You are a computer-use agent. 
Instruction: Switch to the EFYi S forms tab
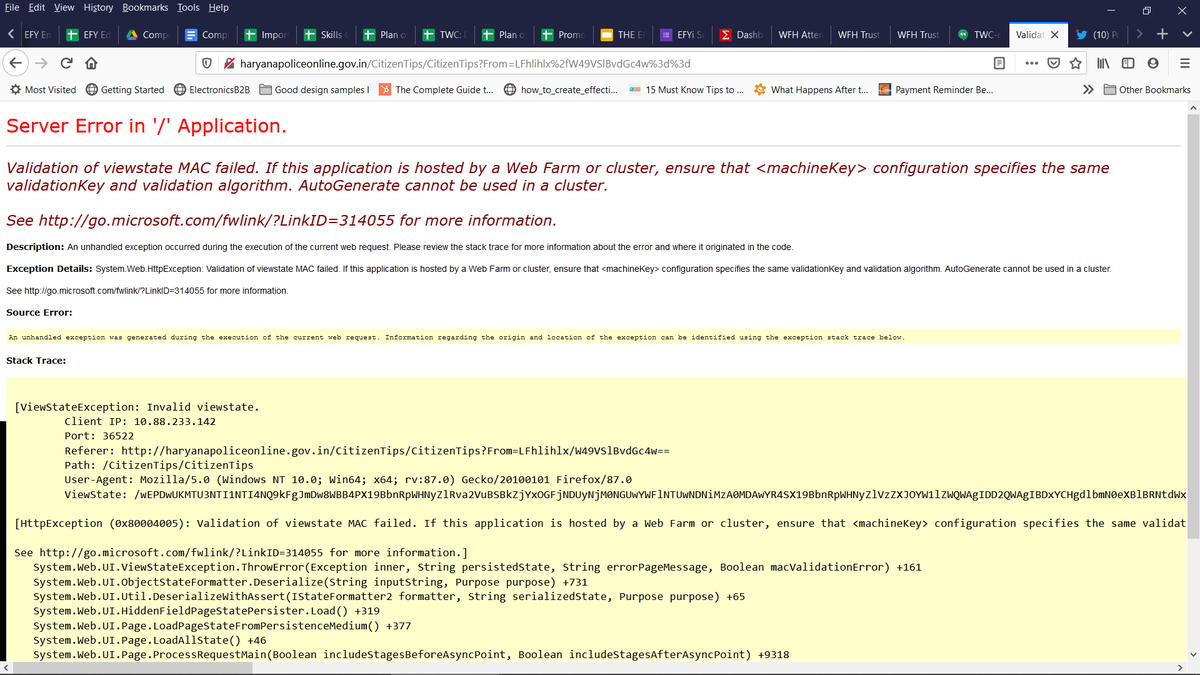click(x=682, y=34)
